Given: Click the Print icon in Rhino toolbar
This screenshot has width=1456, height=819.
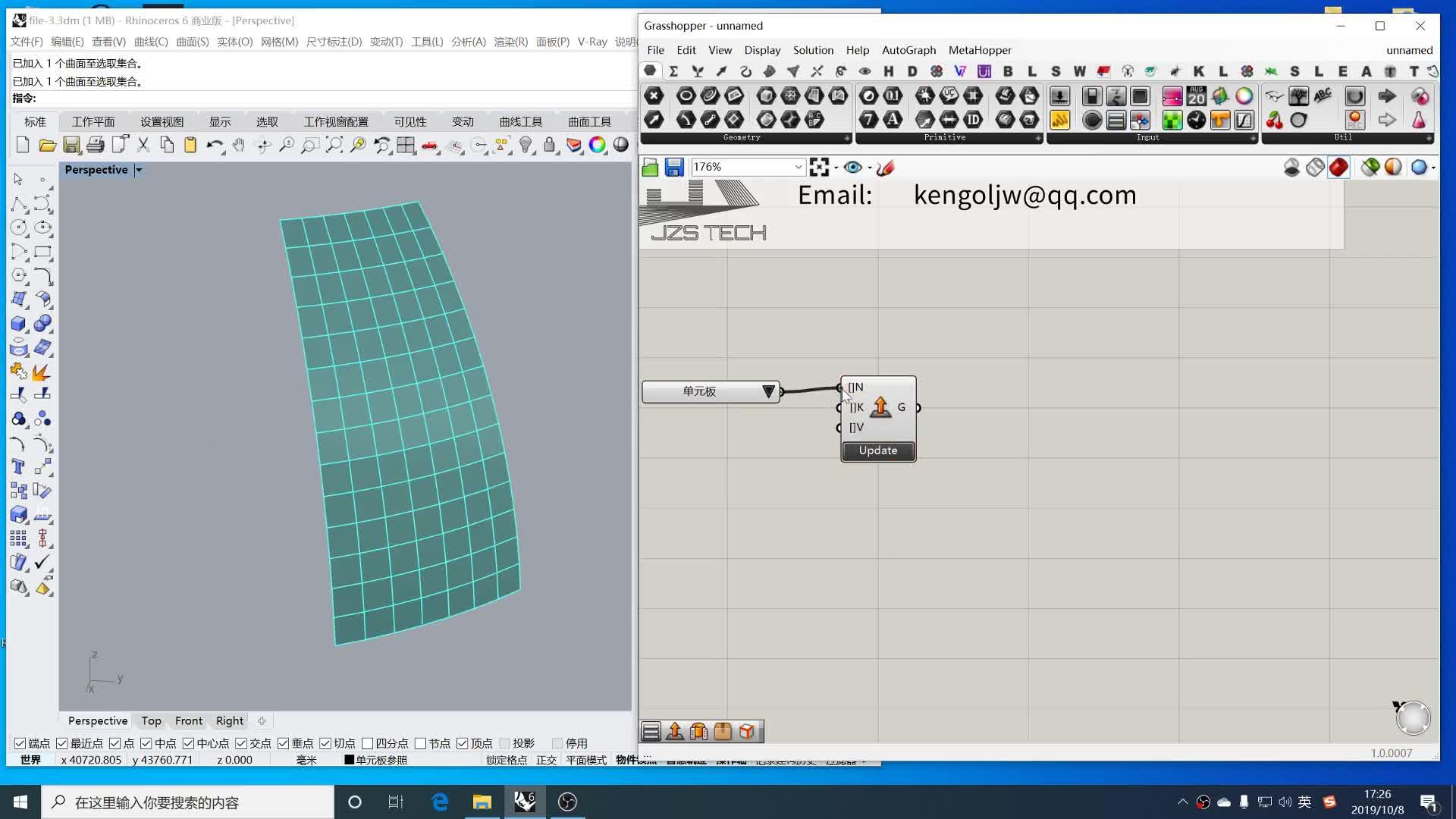Looking at the screenshot, I should click(96, 145).
